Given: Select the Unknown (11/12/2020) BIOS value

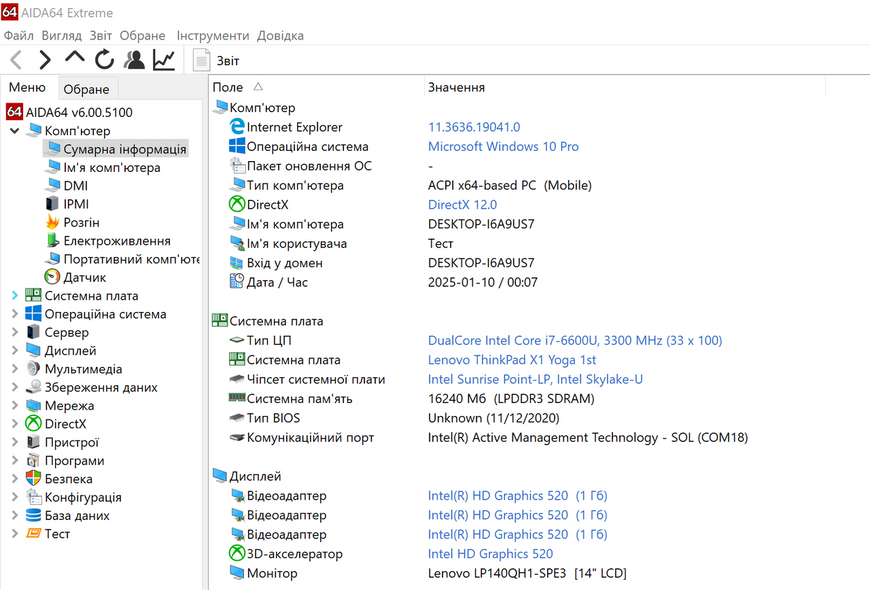Looking at the screenshot, I should (x=493, y=418).
